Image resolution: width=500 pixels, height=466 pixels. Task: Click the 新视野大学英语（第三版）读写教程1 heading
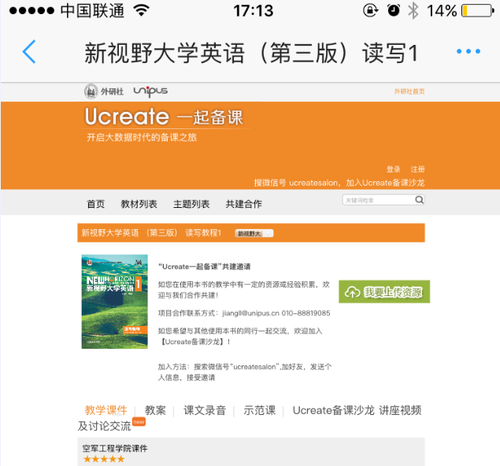click(152, 233)
